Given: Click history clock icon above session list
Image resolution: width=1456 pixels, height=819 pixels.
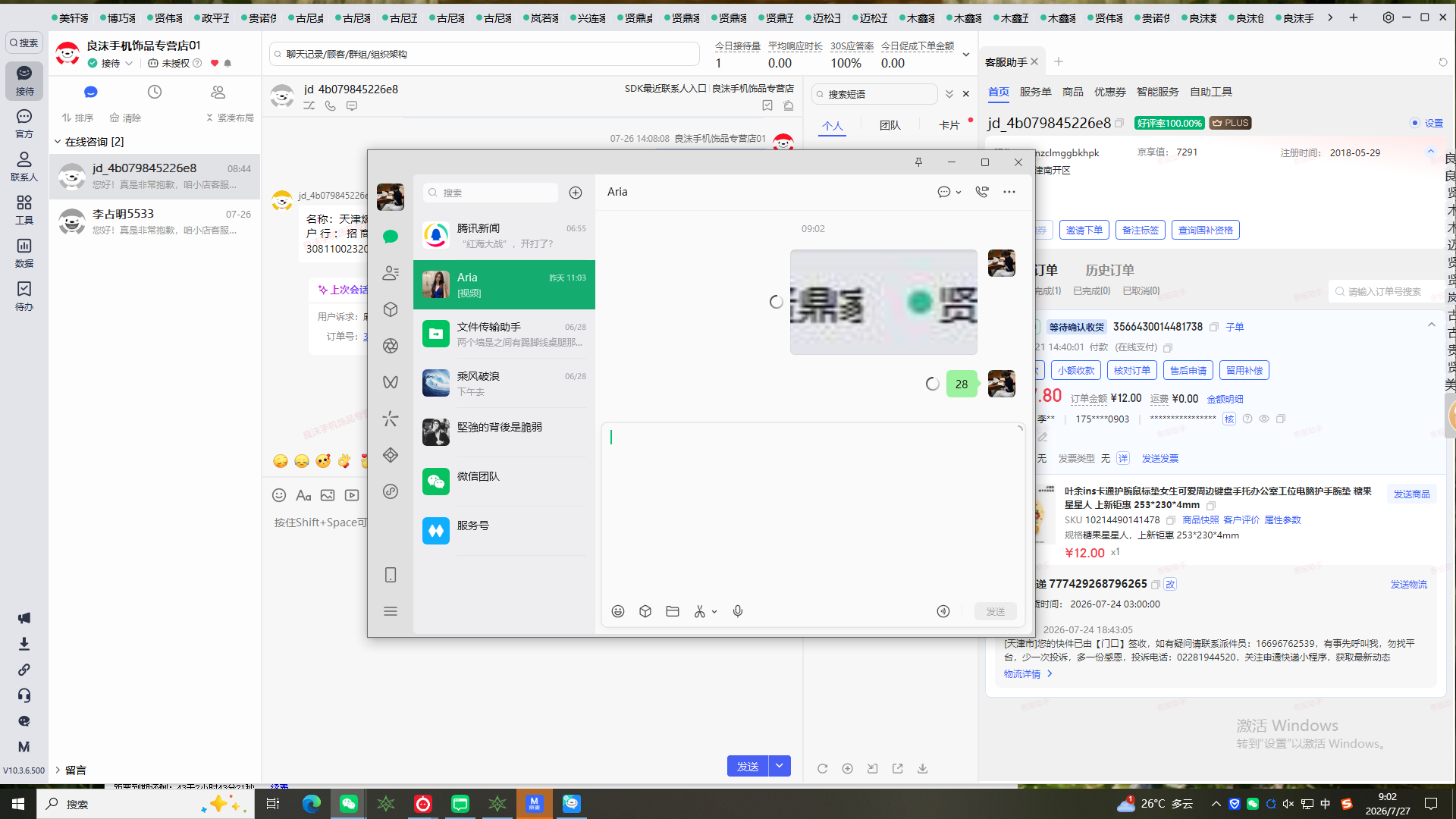Looking at the screenshot, I should 155,92.
